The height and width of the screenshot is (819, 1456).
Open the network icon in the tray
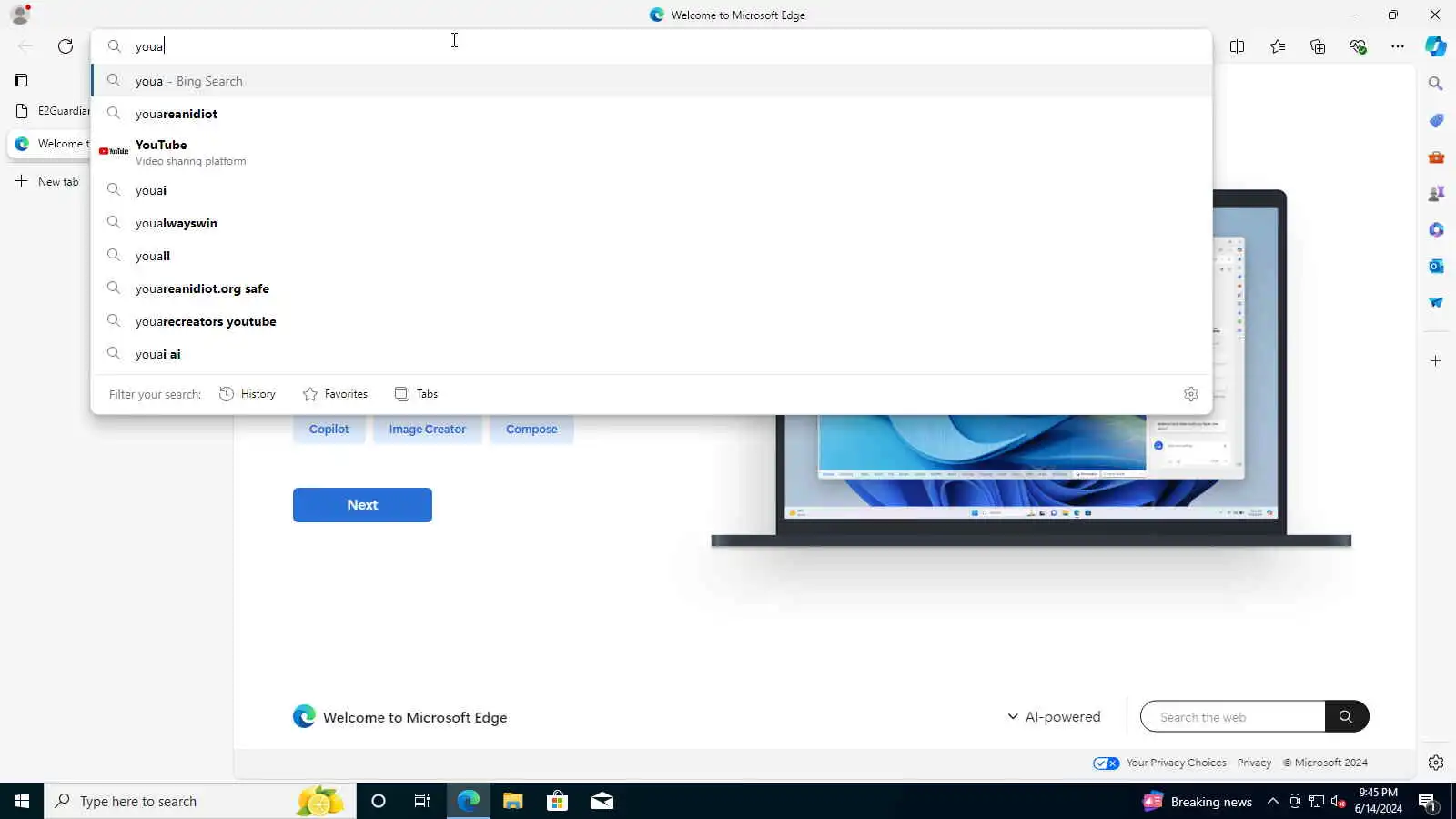pyautogui.click(x=1317, y=801)
